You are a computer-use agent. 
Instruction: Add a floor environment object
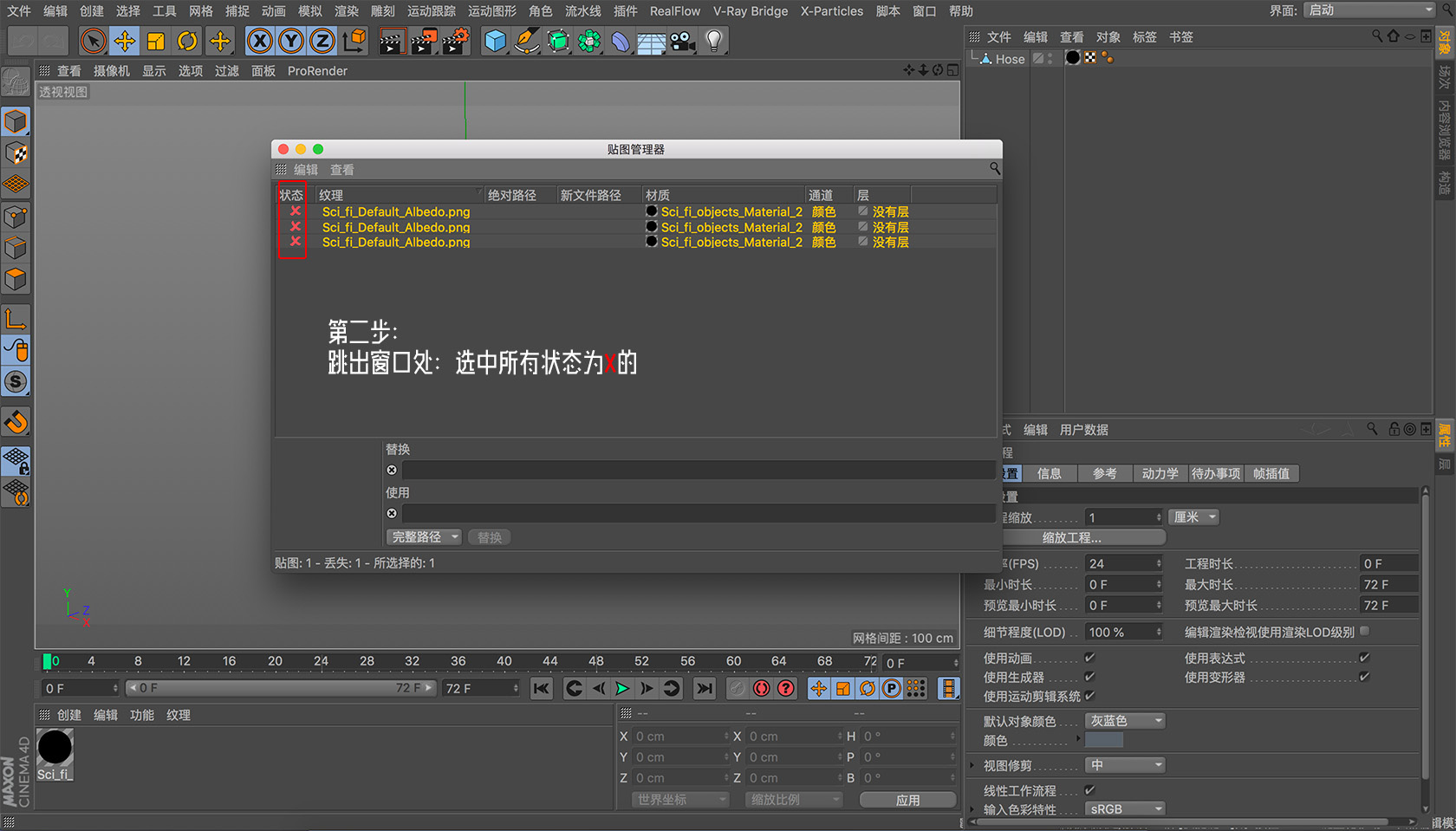[651, 41]
